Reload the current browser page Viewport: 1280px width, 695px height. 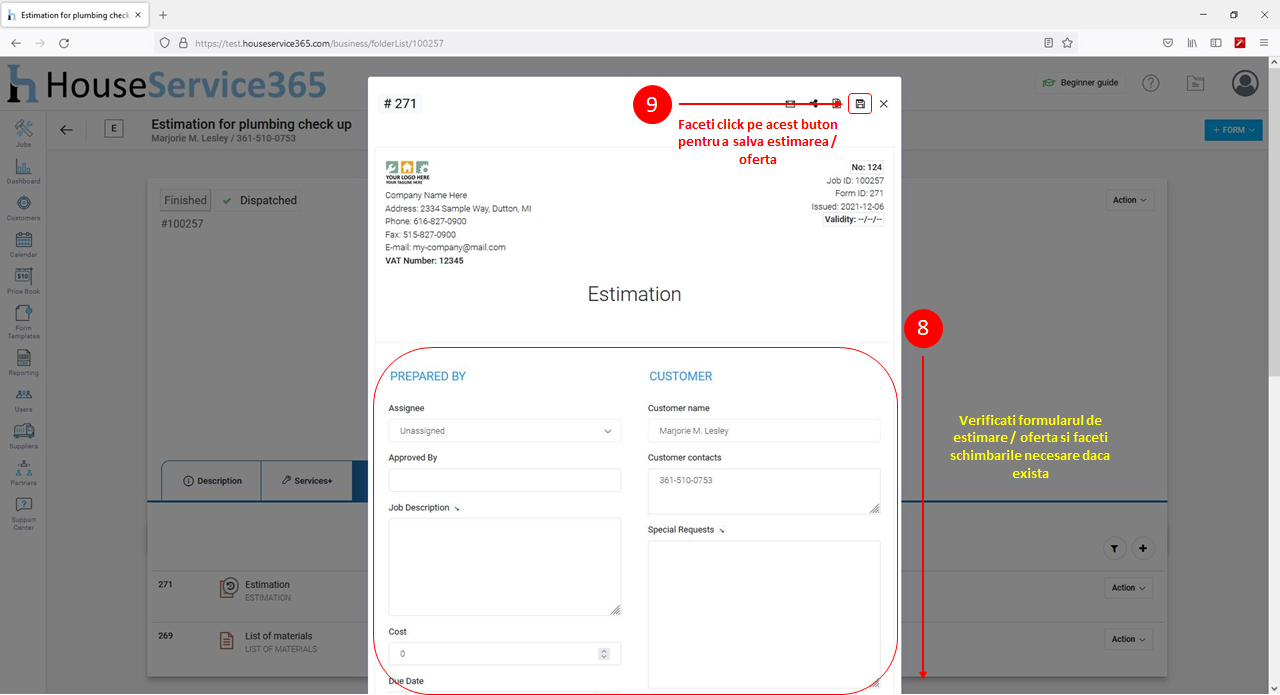pos(64,43)
